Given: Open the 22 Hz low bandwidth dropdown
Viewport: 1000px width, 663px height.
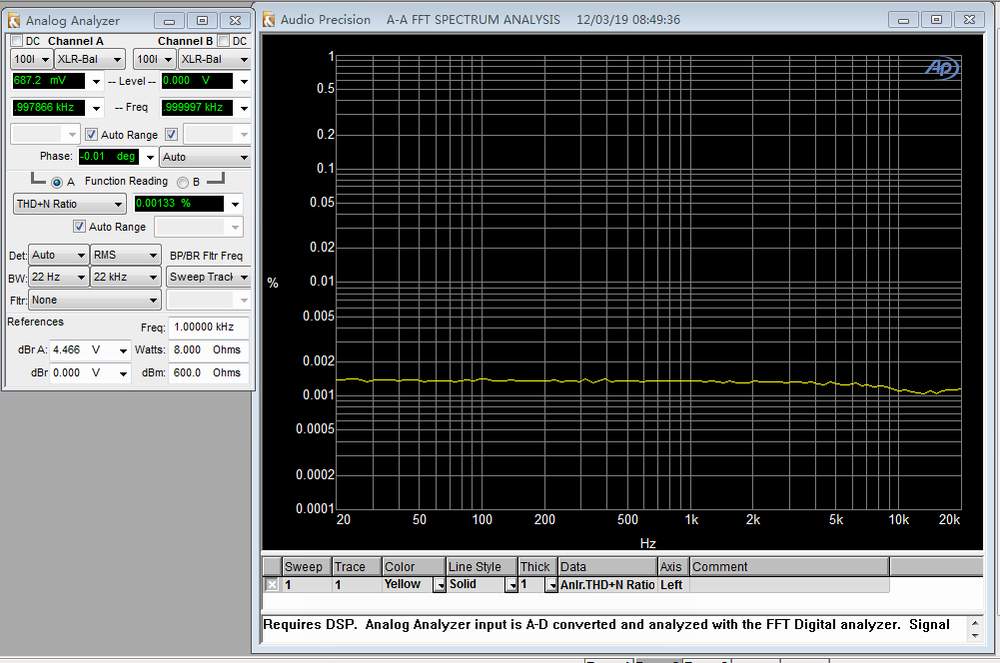Looking at the screenshot, I should coord(59,277).
